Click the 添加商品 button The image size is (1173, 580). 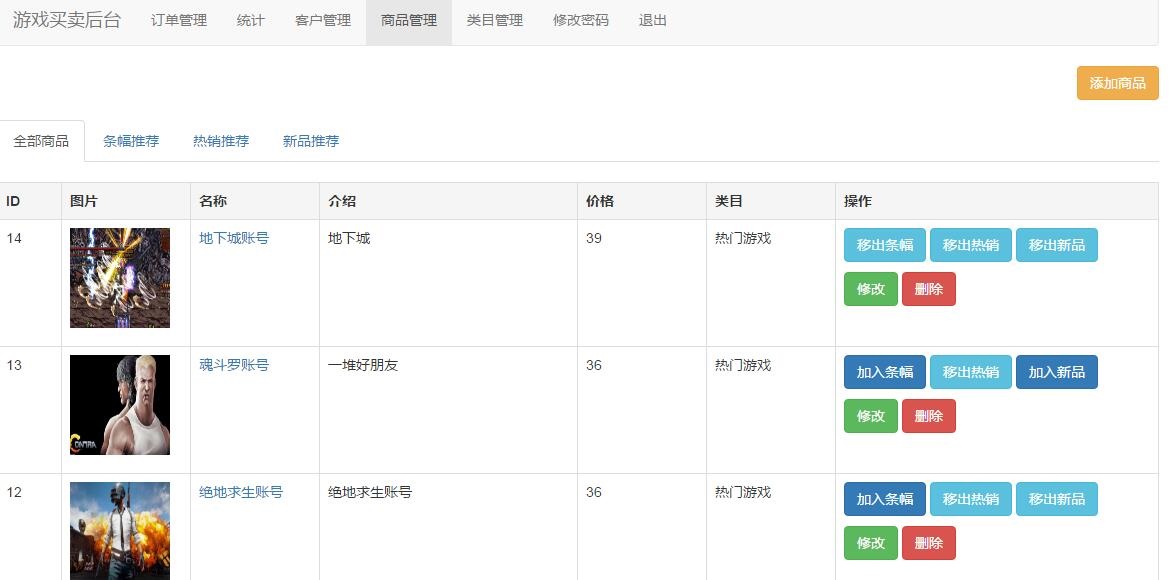(1117, 83)
